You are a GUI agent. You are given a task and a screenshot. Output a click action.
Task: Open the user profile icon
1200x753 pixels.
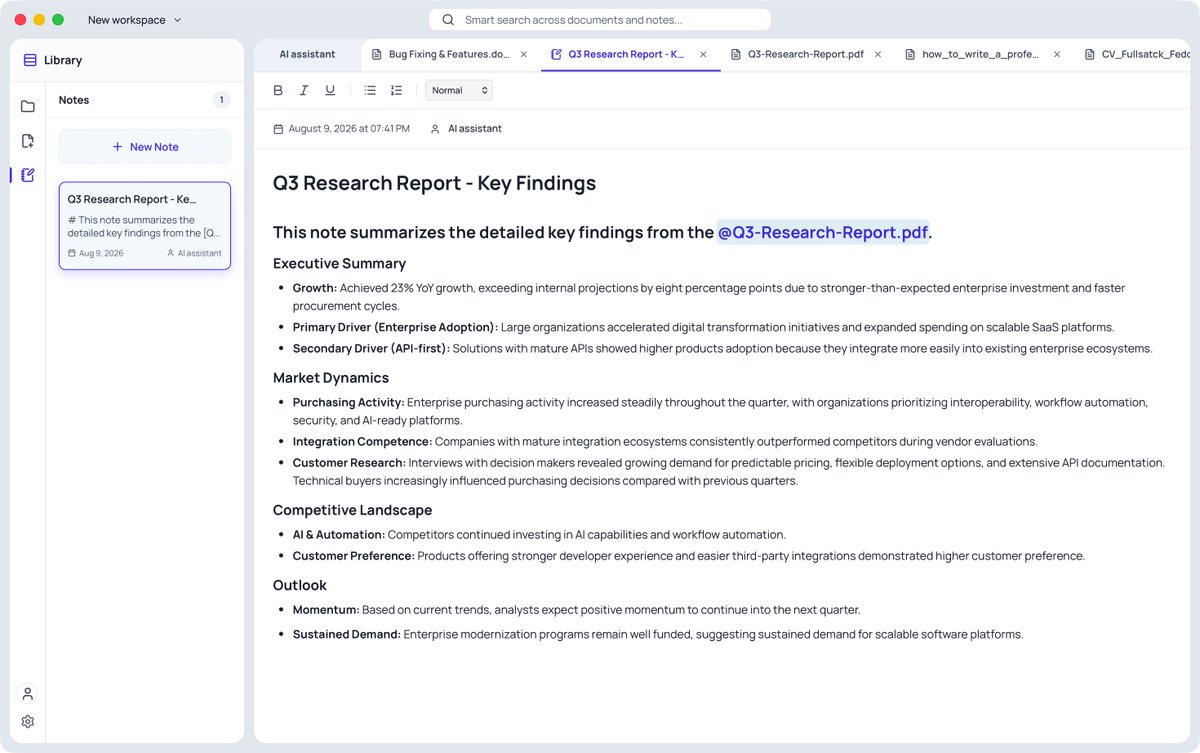[28, 693]
